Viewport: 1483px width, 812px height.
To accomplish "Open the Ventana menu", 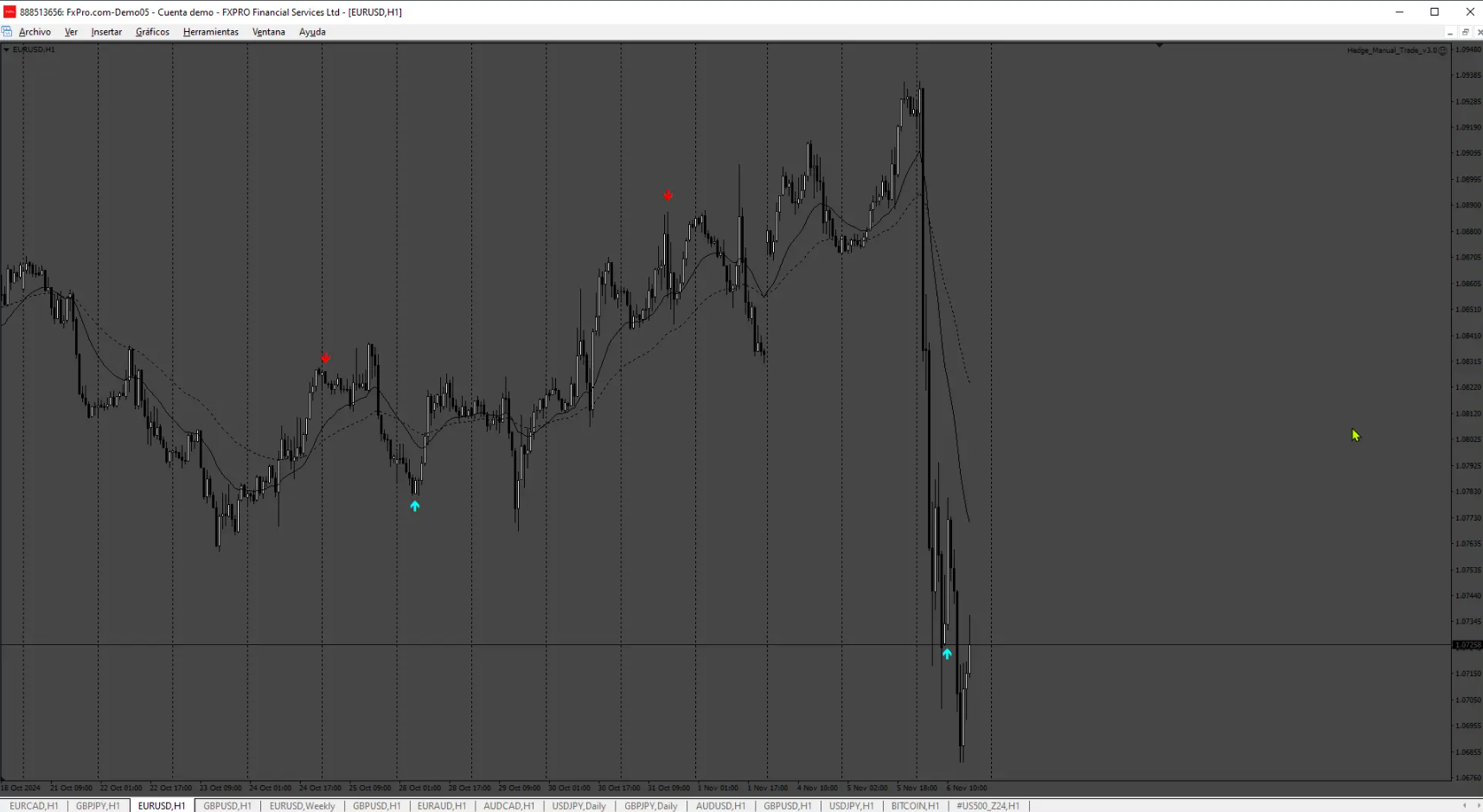I will click(x=269, y=32).
